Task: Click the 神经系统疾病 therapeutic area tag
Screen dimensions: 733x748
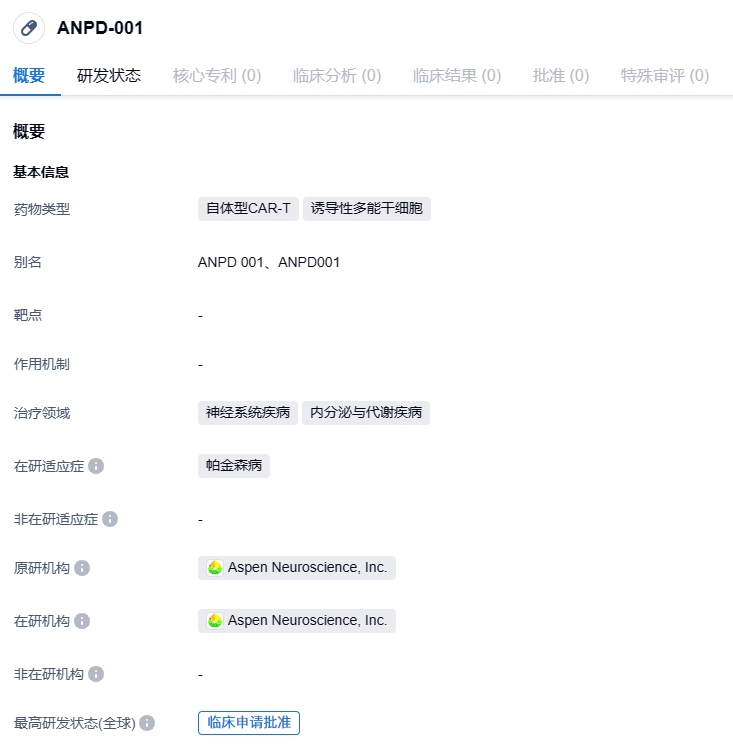Action: click(248, 413)
